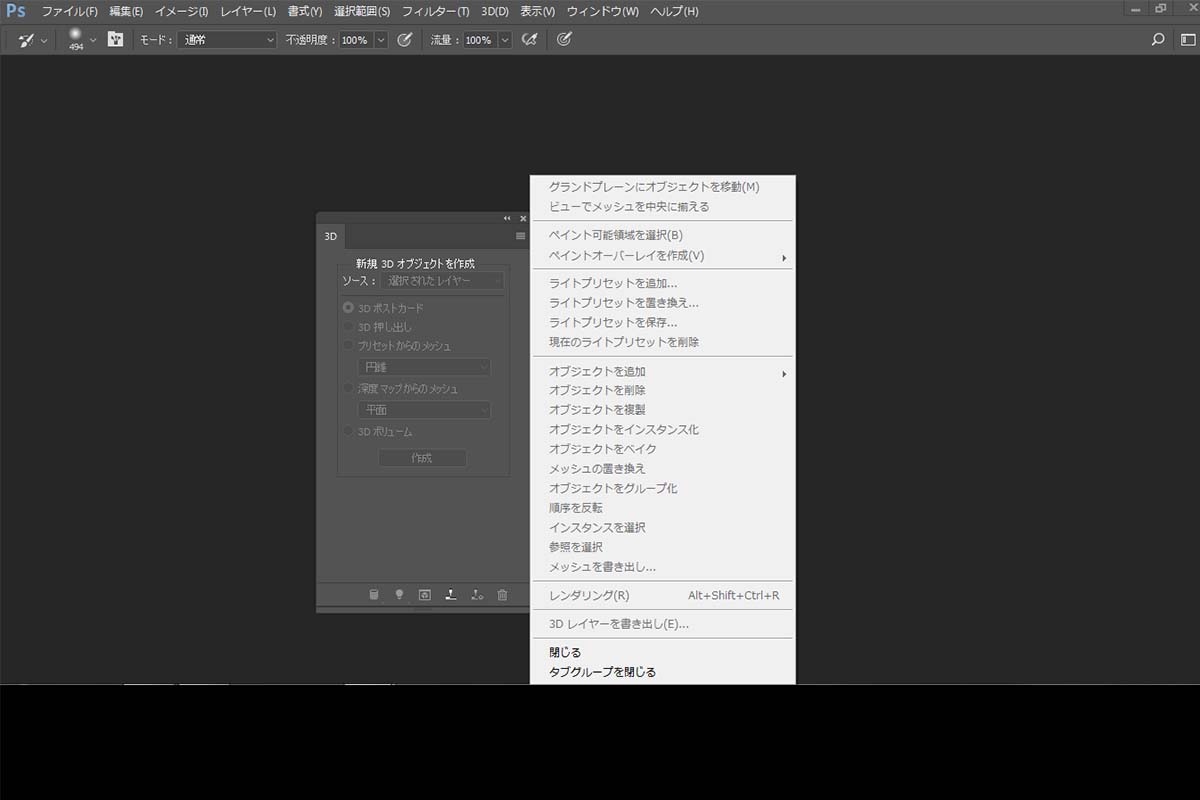Click the light bulb icon in 3D panel footer
Viewport: 1200px width, 800px height.
coord(399,594)
